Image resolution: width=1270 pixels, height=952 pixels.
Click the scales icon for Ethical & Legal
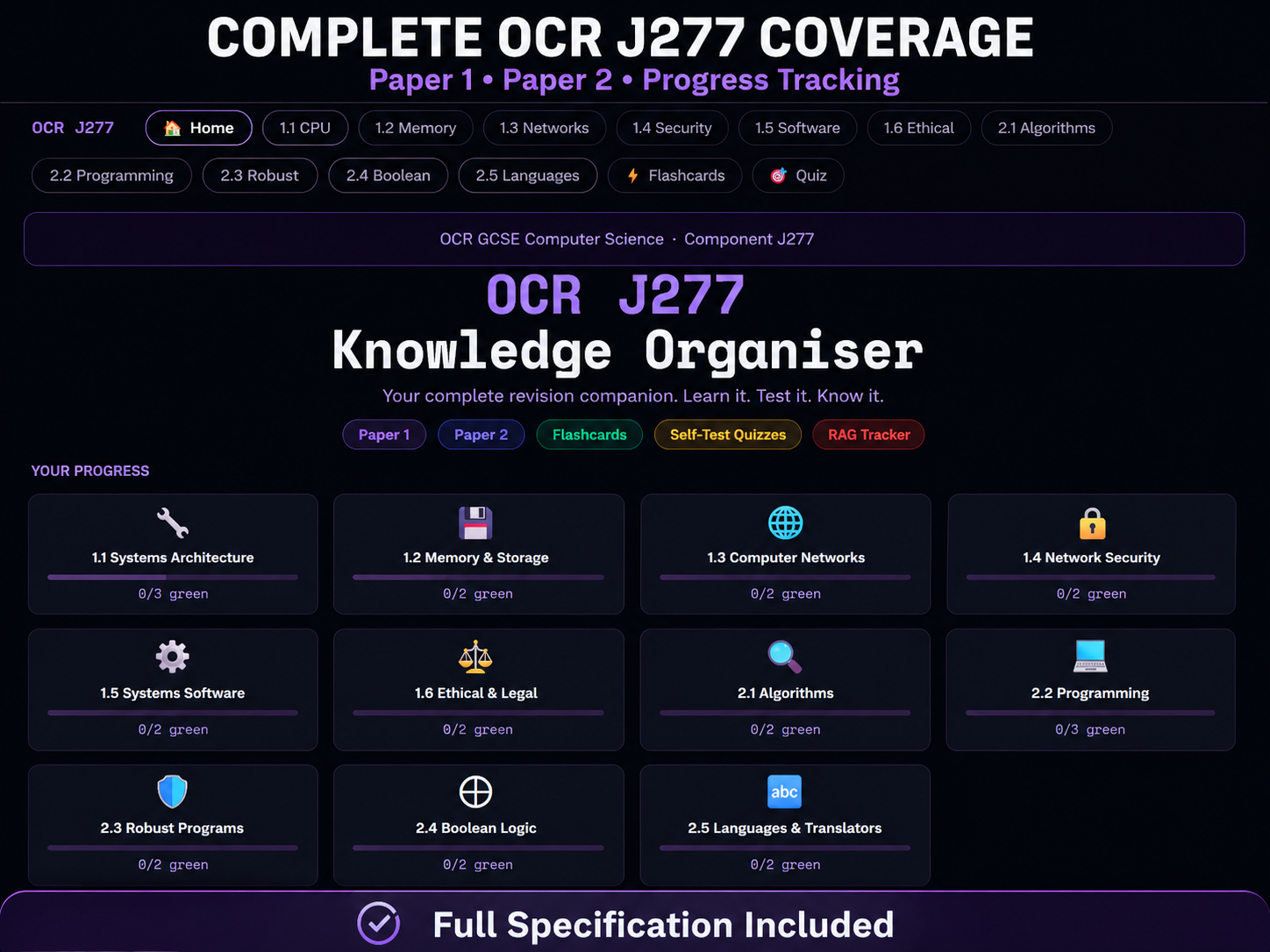[475, 657]
